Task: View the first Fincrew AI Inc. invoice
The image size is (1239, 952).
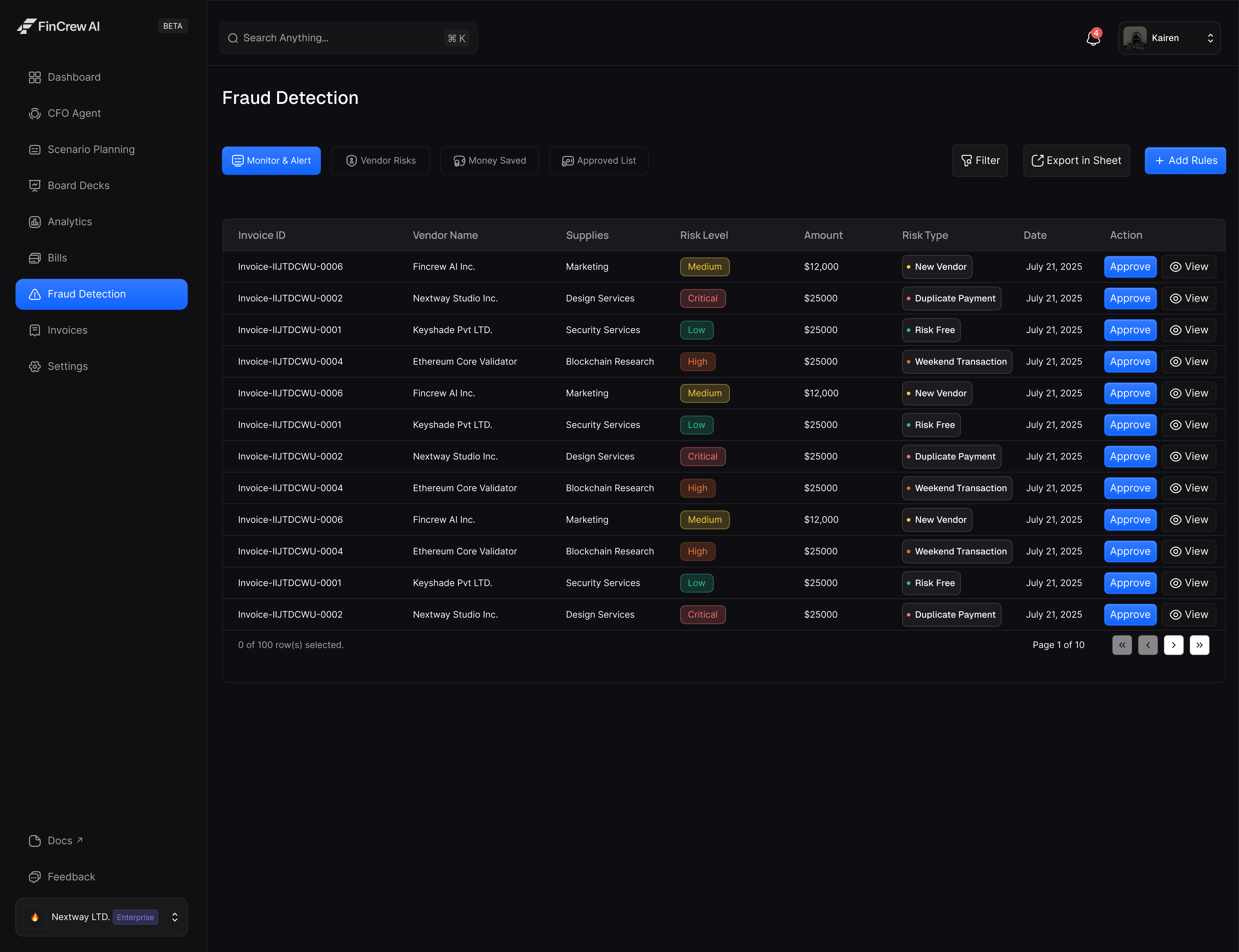Action: coord(1189,267)
